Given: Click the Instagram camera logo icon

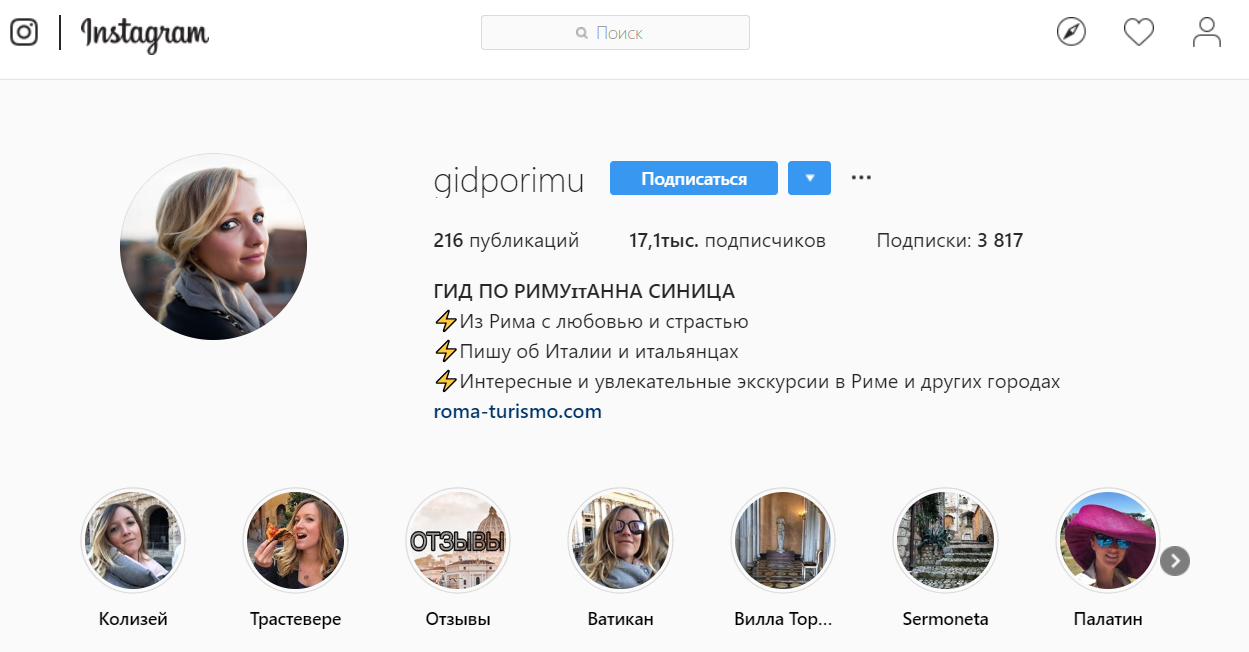Looking at the screenshot, I should (x=24, y=33).
